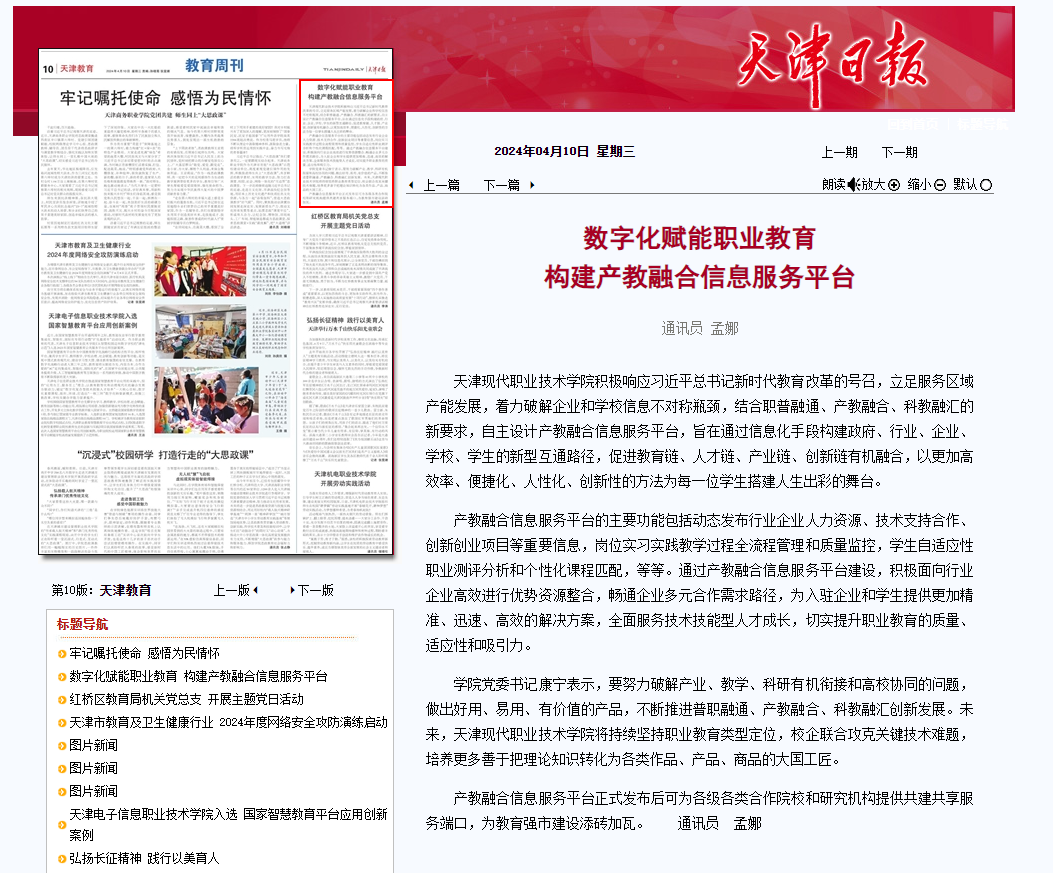Click the 默认 default size circle icon
1053x873 pixels.
pos(986,184)
